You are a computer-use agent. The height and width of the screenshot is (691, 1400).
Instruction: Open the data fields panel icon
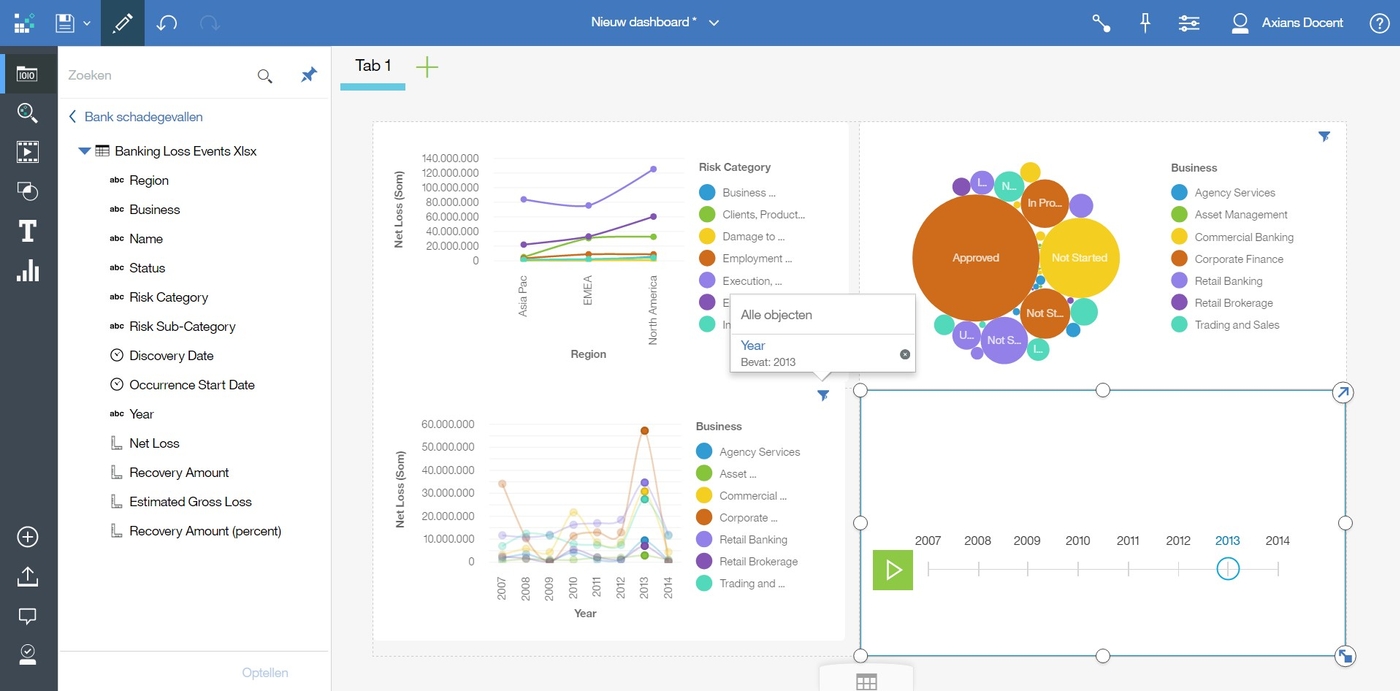point(28,72)
